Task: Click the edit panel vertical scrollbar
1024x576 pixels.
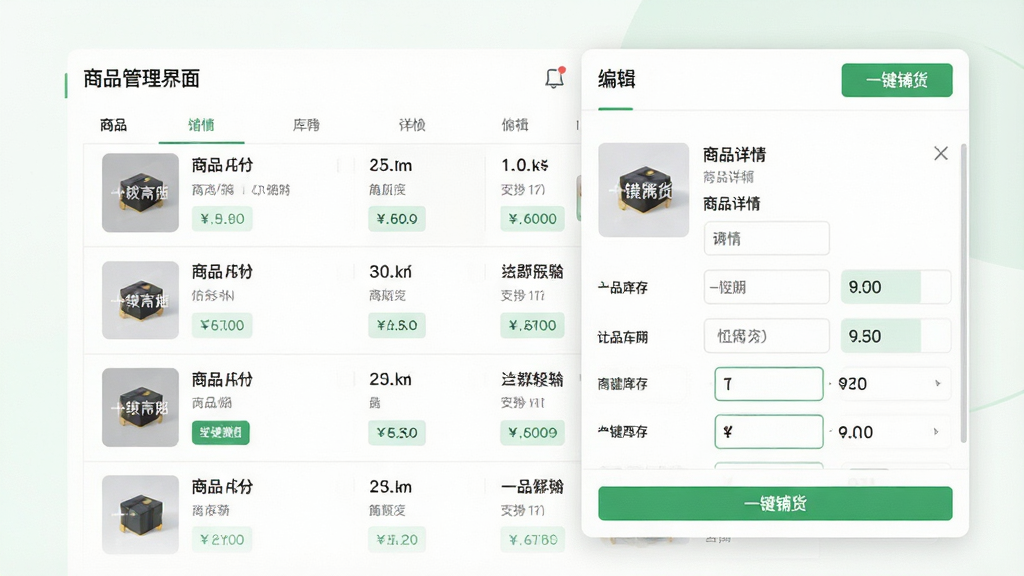Action: click(963, 294)
